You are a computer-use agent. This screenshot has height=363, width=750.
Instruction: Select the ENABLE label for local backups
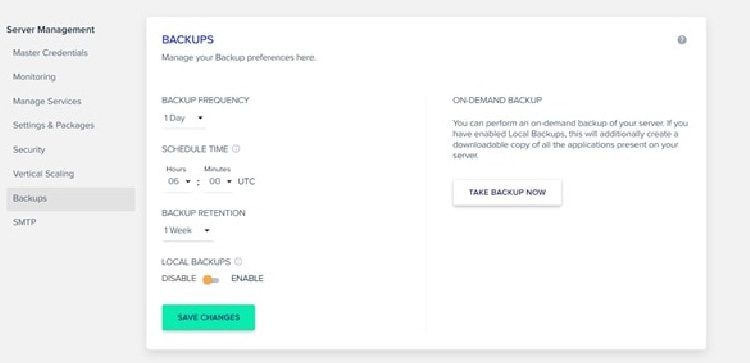(x=247, y=278)
